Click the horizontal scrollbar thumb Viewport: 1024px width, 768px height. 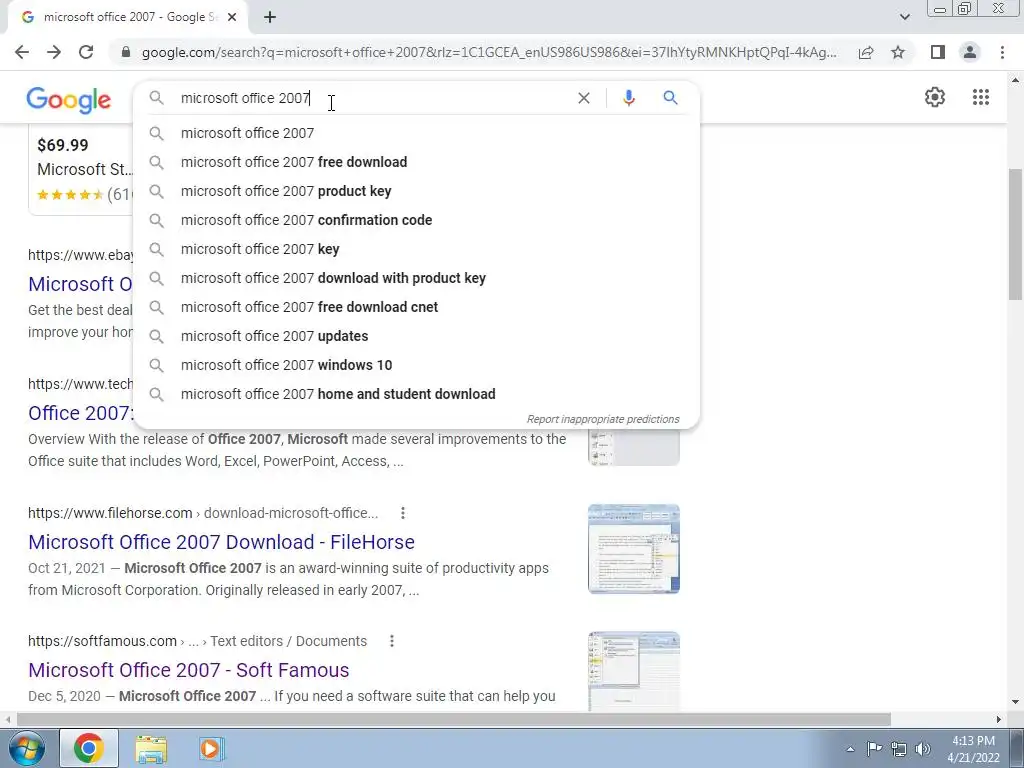(454, 719)
